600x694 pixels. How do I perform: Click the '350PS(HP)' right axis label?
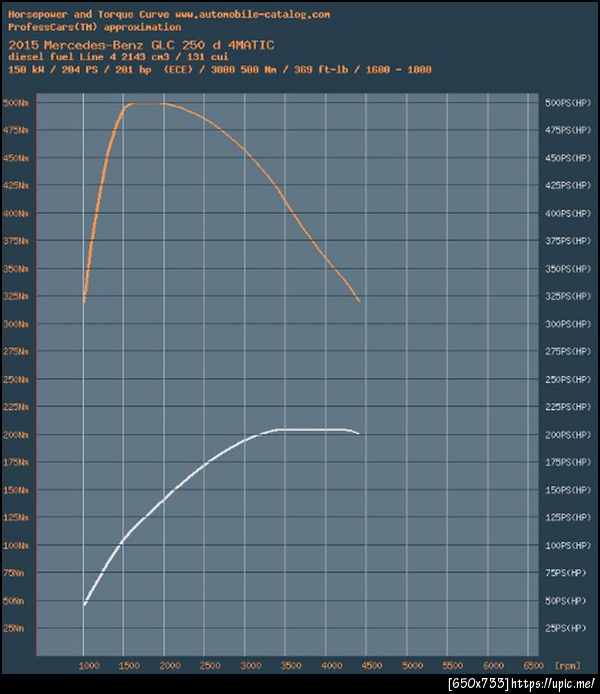(x=568, y=269)
